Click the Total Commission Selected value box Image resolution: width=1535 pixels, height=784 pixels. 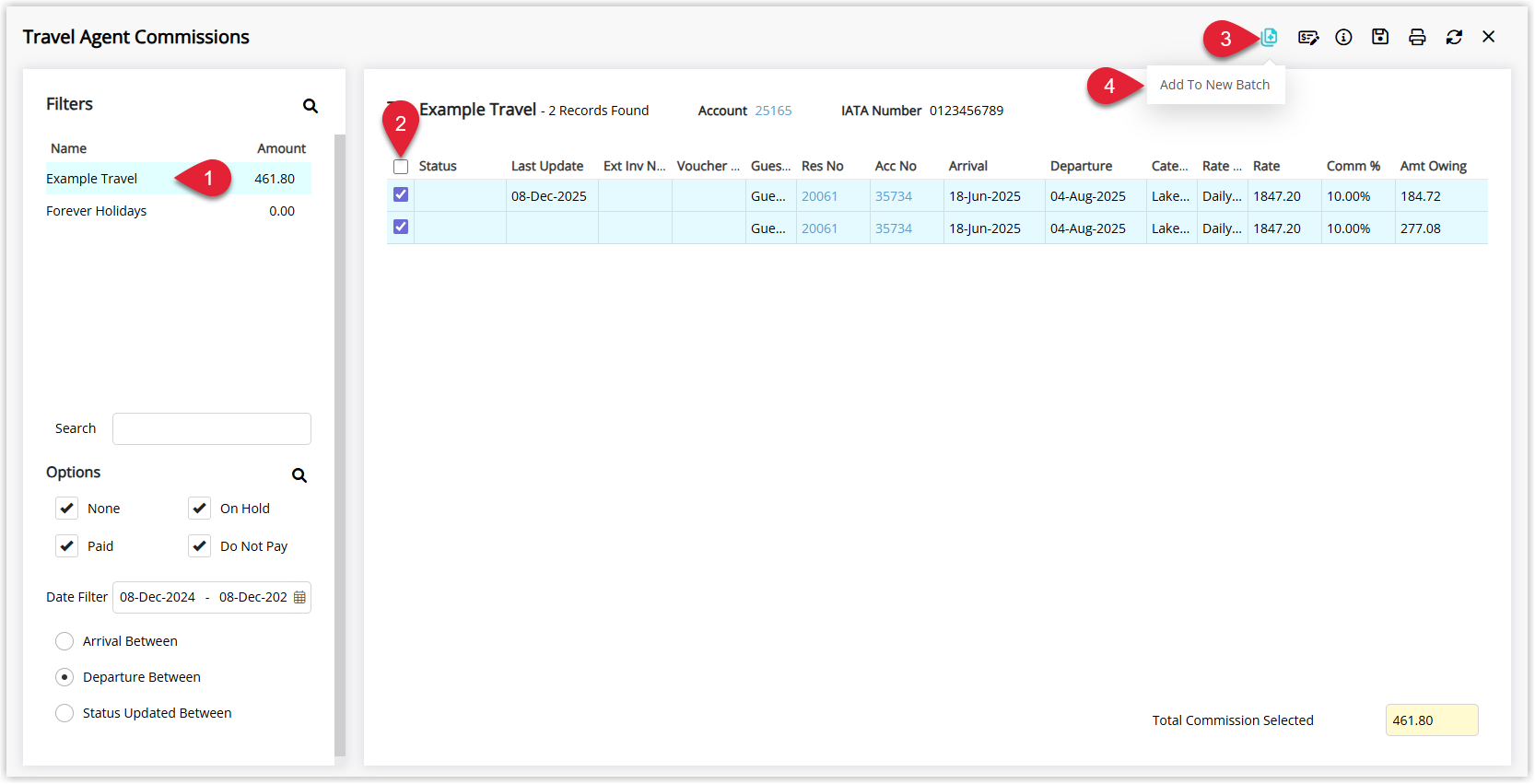(x=1432, y=720)
